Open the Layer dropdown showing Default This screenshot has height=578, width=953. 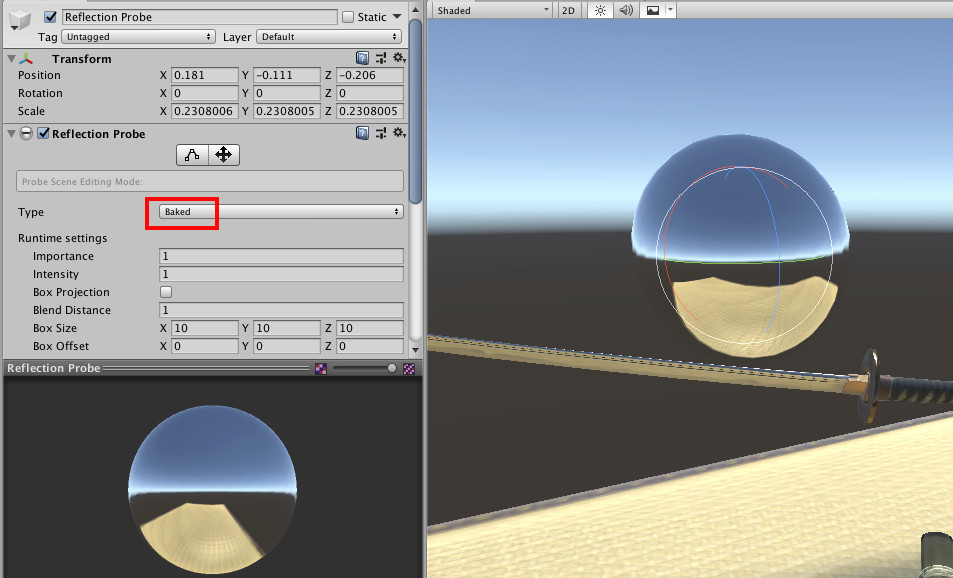click(x=329, y=36)
